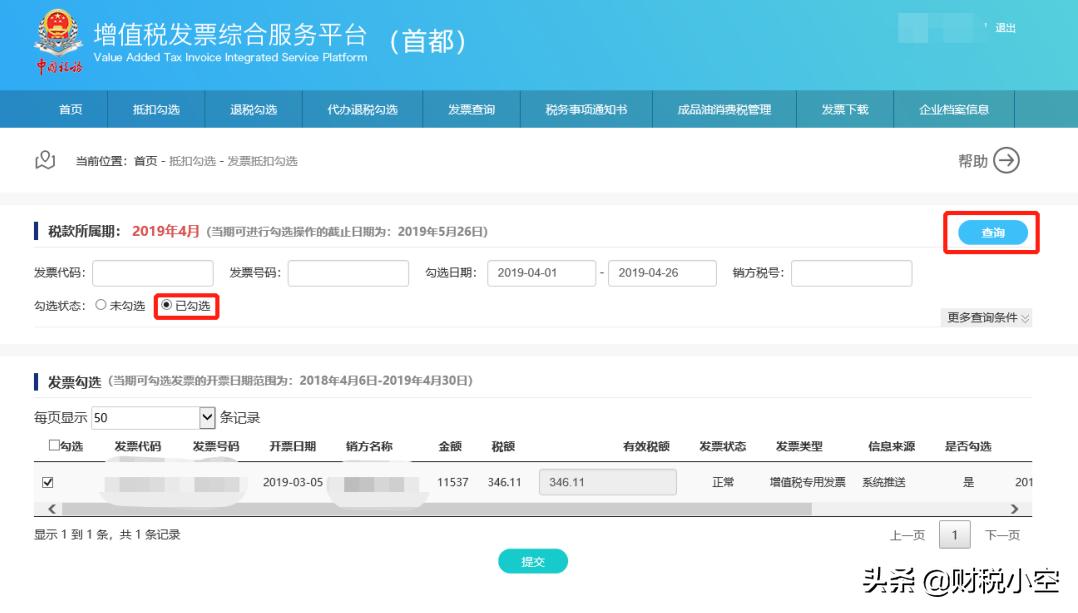Open the 发票下载 section
This screenshot has height=613, width=1078.
click(x=843, y=111)
